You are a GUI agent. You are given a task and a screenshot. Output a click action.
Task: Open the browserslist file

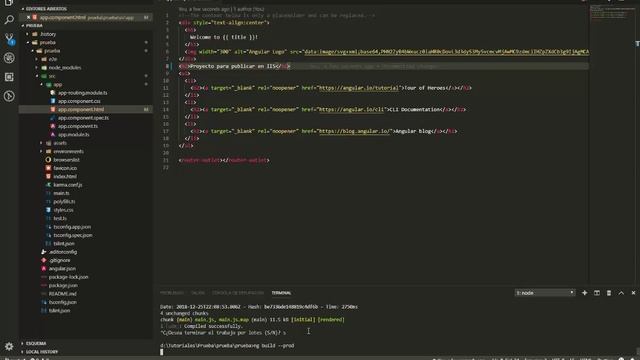[x=66, y=160]
